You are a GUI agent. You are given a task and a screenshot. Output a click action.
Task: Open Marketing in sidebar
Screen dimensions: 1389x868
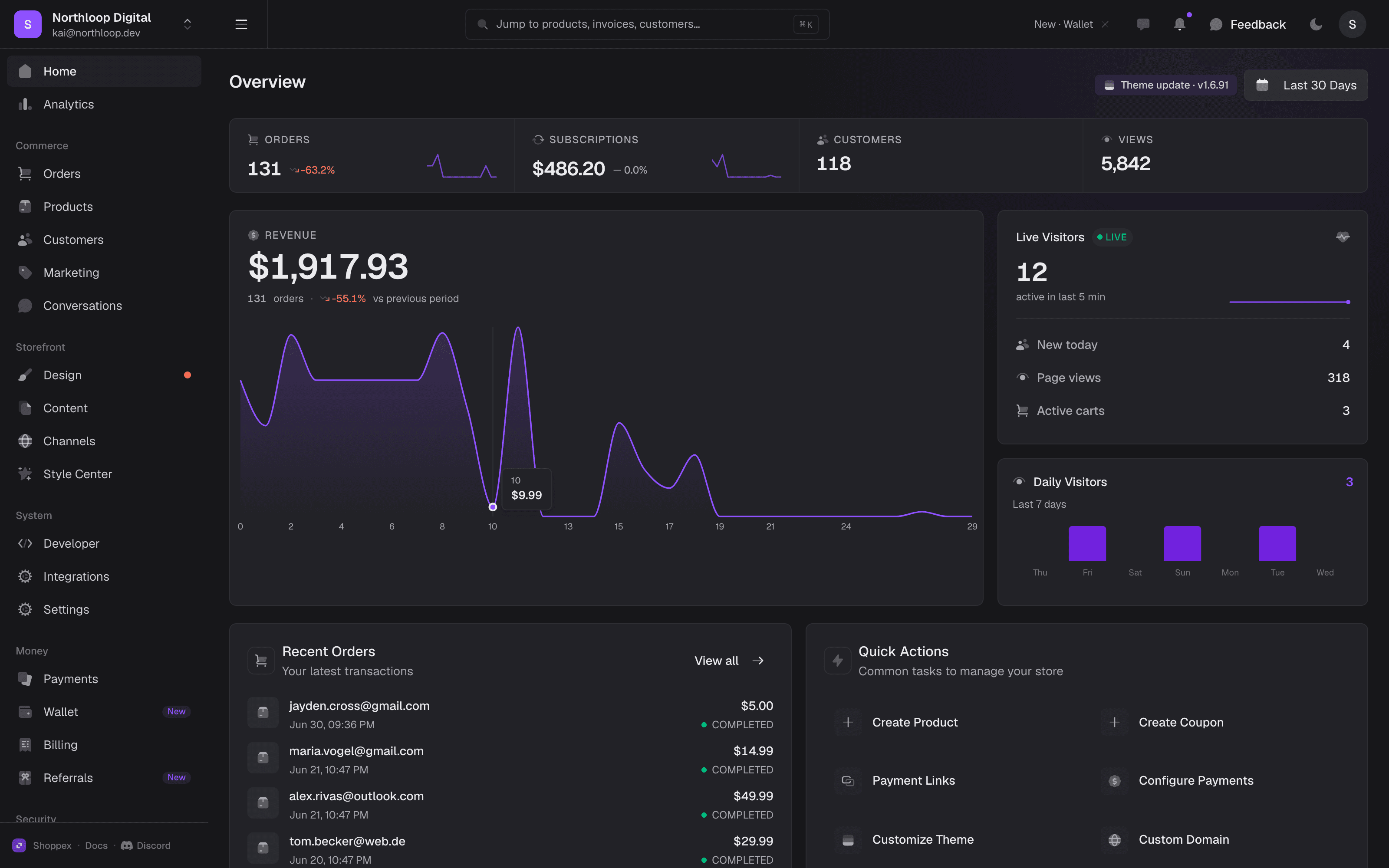[x=104, y=273]
